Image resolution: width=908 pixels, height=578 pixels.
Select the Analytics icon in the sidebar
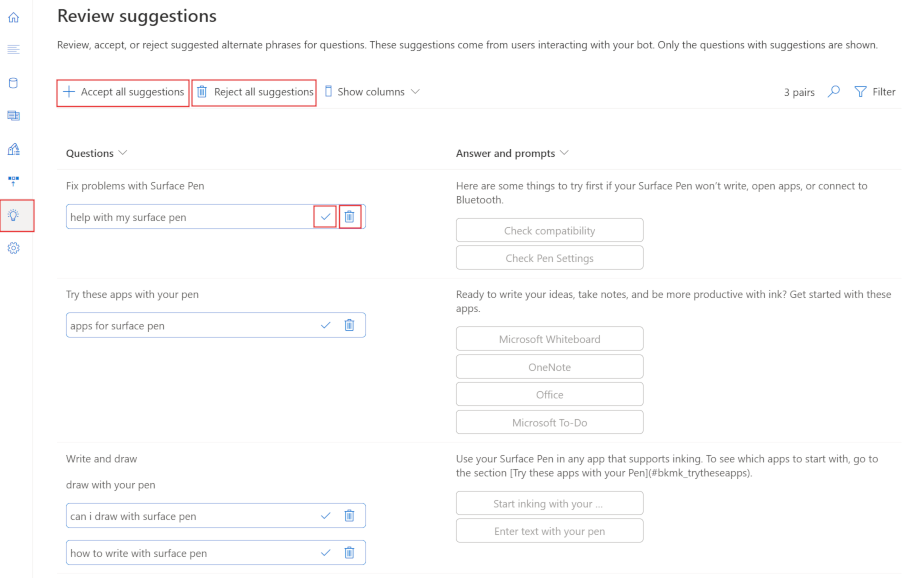[x=13, y=149]
